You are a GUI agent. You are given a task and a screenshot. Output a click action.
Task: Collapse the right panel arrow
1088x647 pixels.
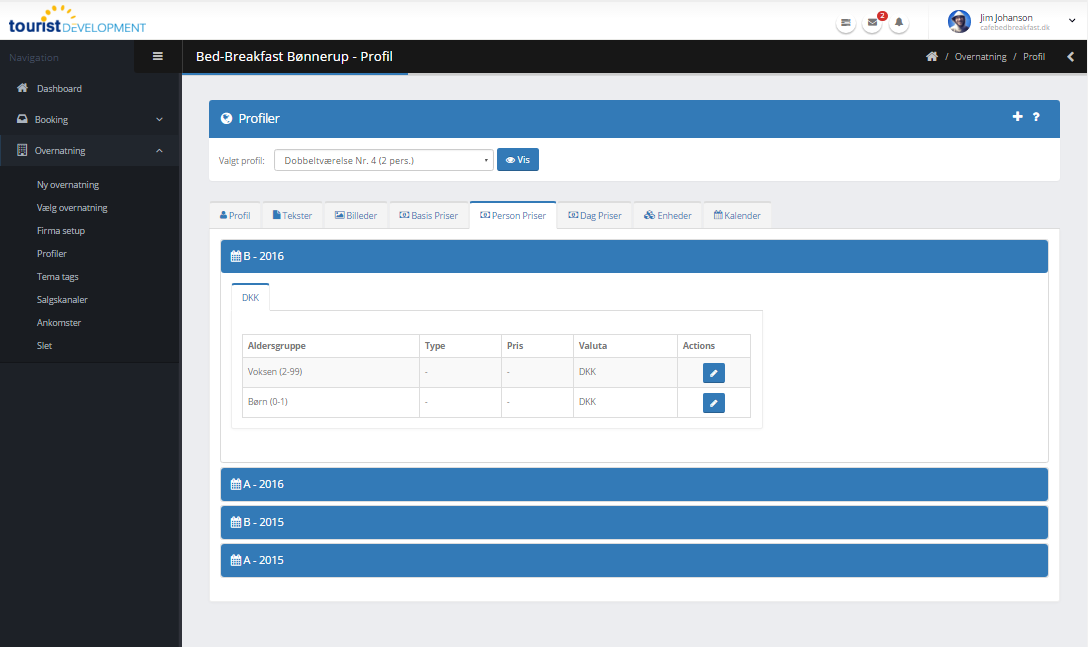click(x=1070, y=57)
